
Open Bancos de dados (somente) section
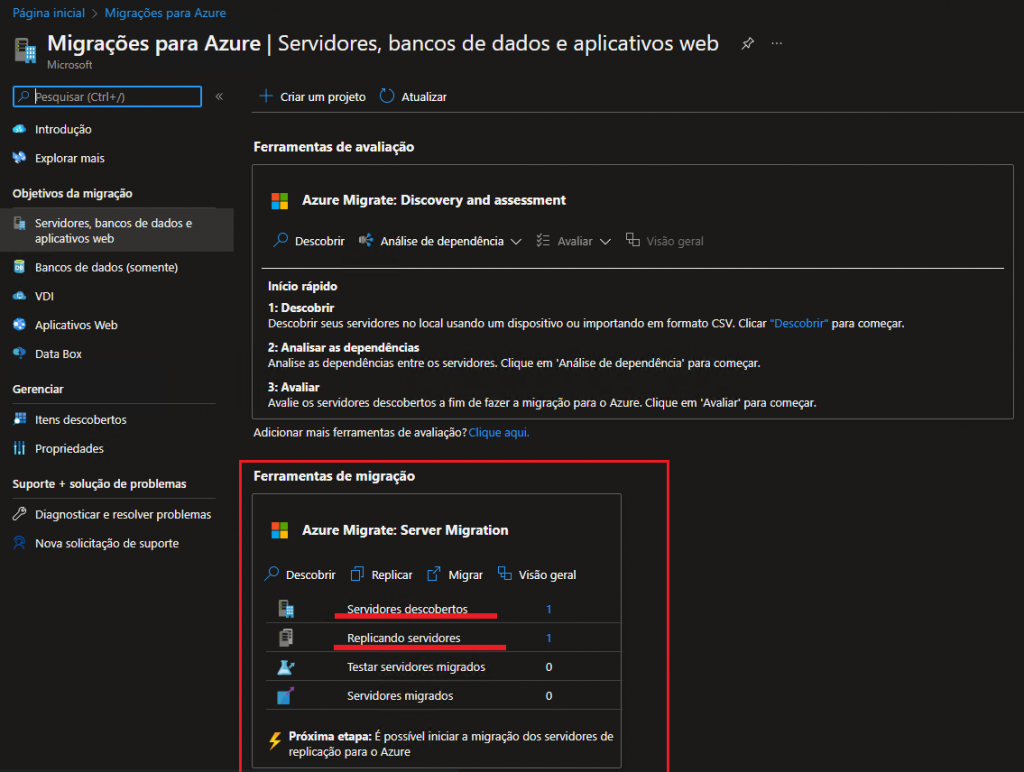pyautogui.click(x=106, y=267)
